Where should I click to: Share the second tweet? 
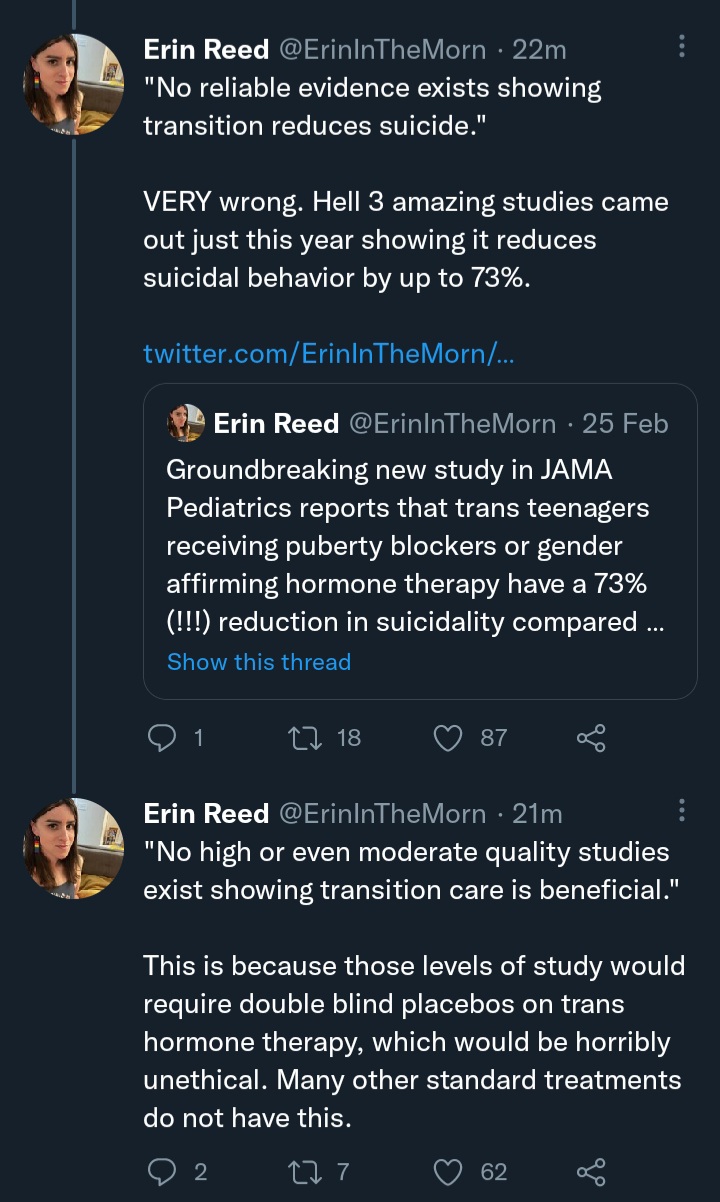click(591, 1171)
